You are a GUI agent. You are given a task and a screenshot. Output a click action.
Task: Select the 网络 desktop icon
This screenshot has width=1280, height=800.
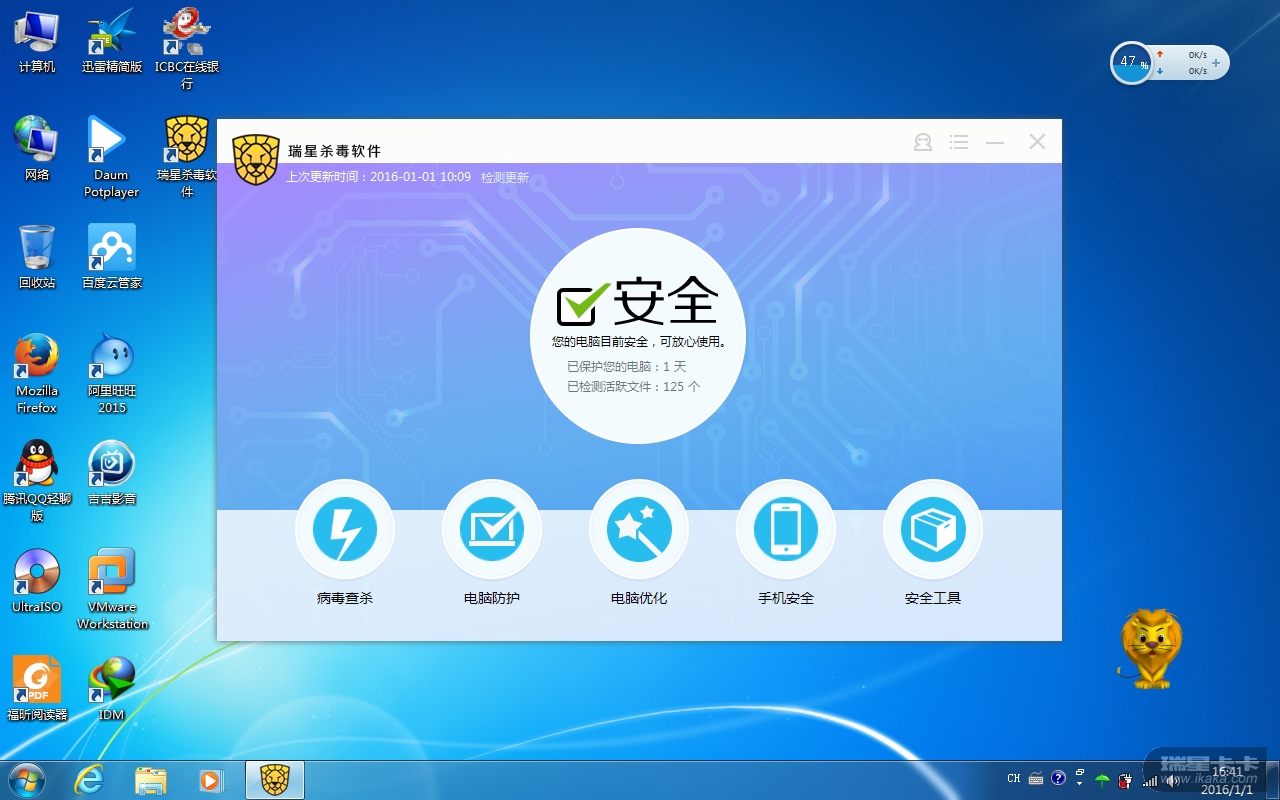tap(37, 149)
